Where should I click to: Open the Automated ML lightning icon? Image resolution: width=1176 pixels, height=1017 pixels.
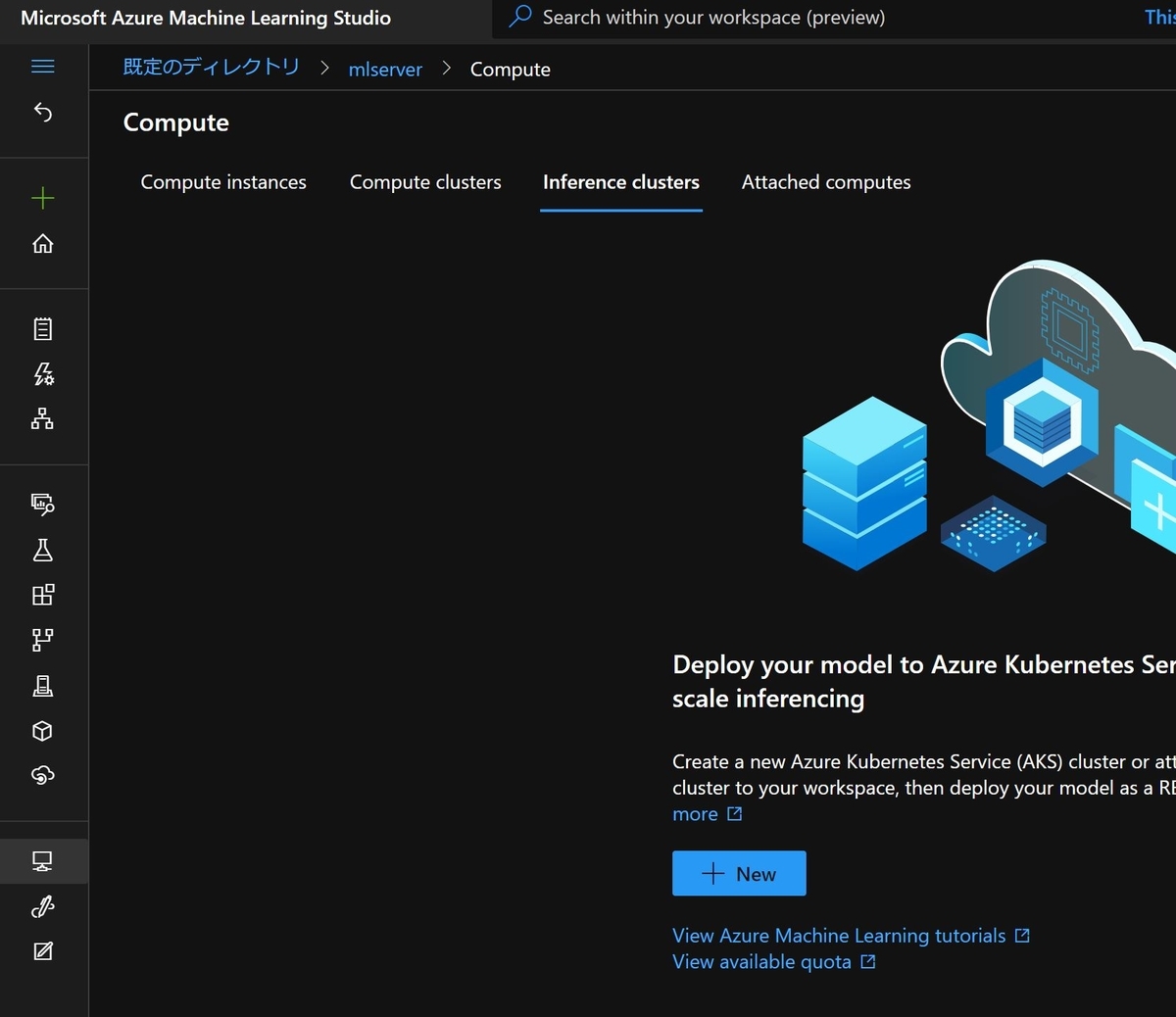coord(43,373)
